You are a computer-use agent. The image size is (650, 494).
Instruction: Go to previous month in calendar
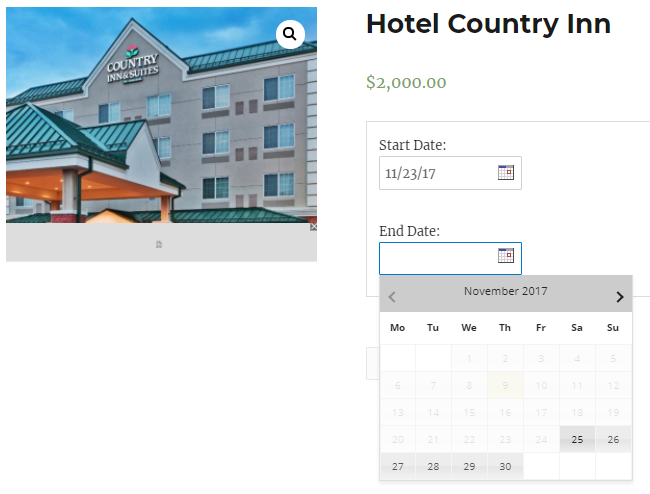(392, 296)
